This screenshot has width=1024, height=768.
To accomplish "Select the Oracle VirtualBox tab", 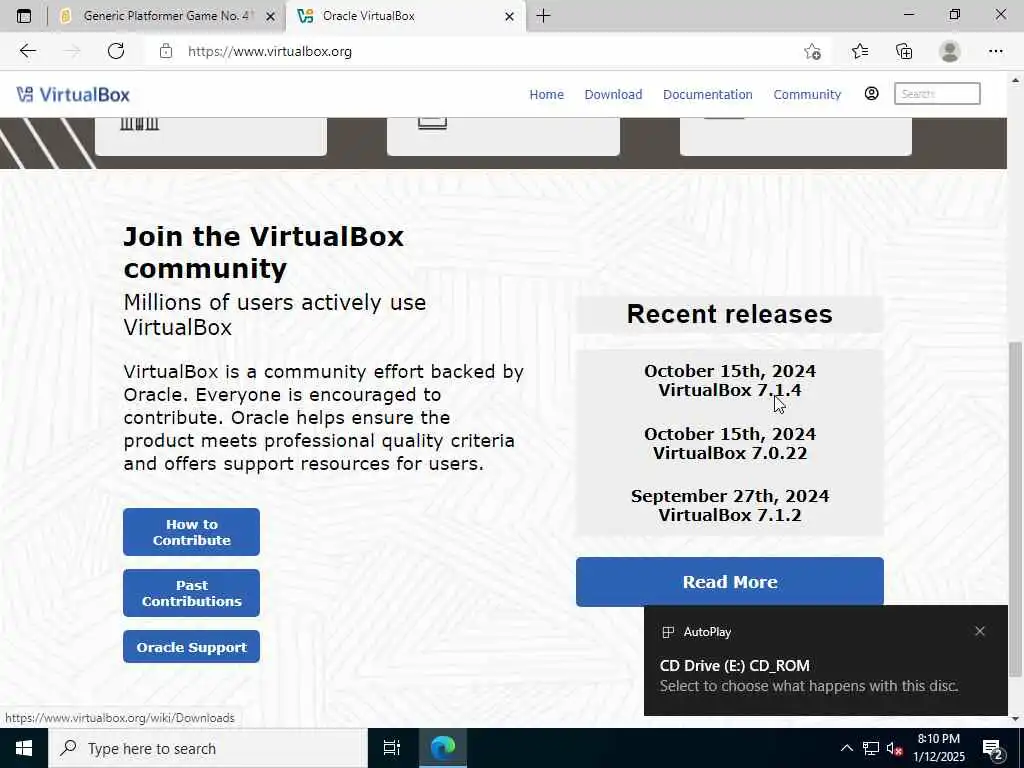I will click(x=405, y=16).
